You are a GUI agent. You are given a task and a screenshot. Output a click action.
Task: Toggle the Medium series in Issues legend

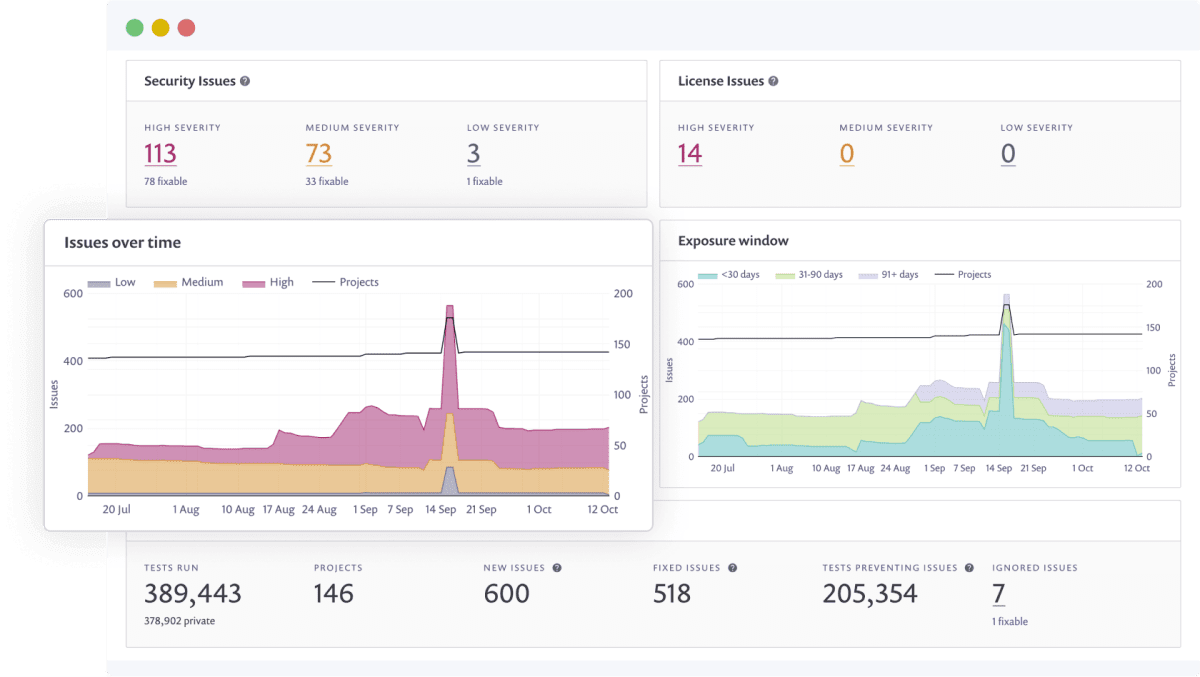click(189, 282)
